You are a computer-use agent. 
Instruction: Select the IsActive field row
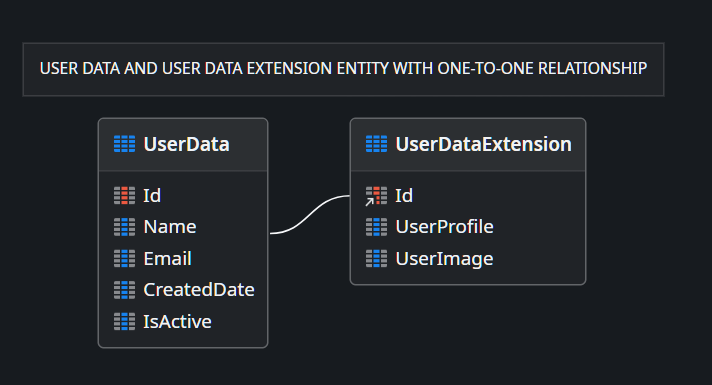tap(183, 321)
